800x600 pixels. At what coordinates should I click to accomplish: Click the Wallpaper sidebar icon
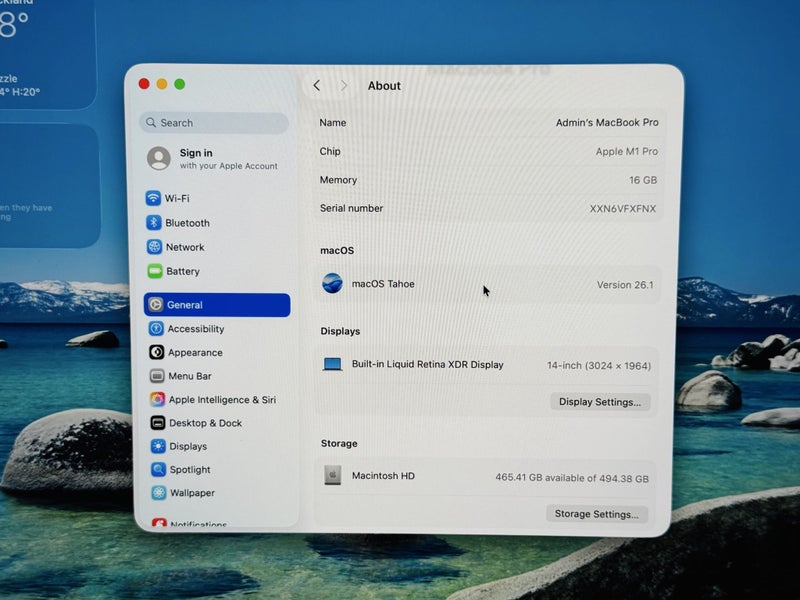pos(158,493)
